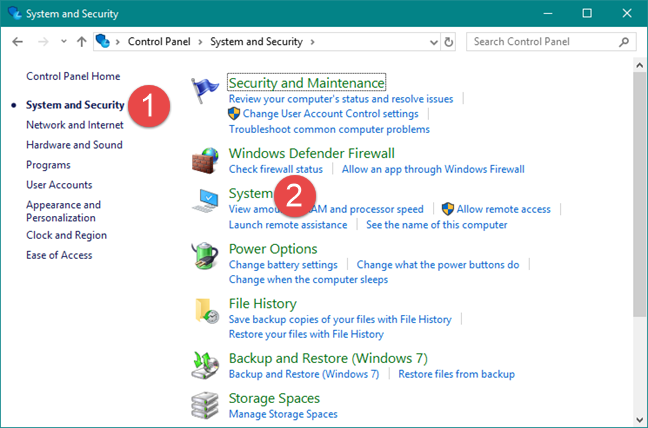The image size is (648, 428).
Task: Select System and Security in sidebar
Action: 75,105
